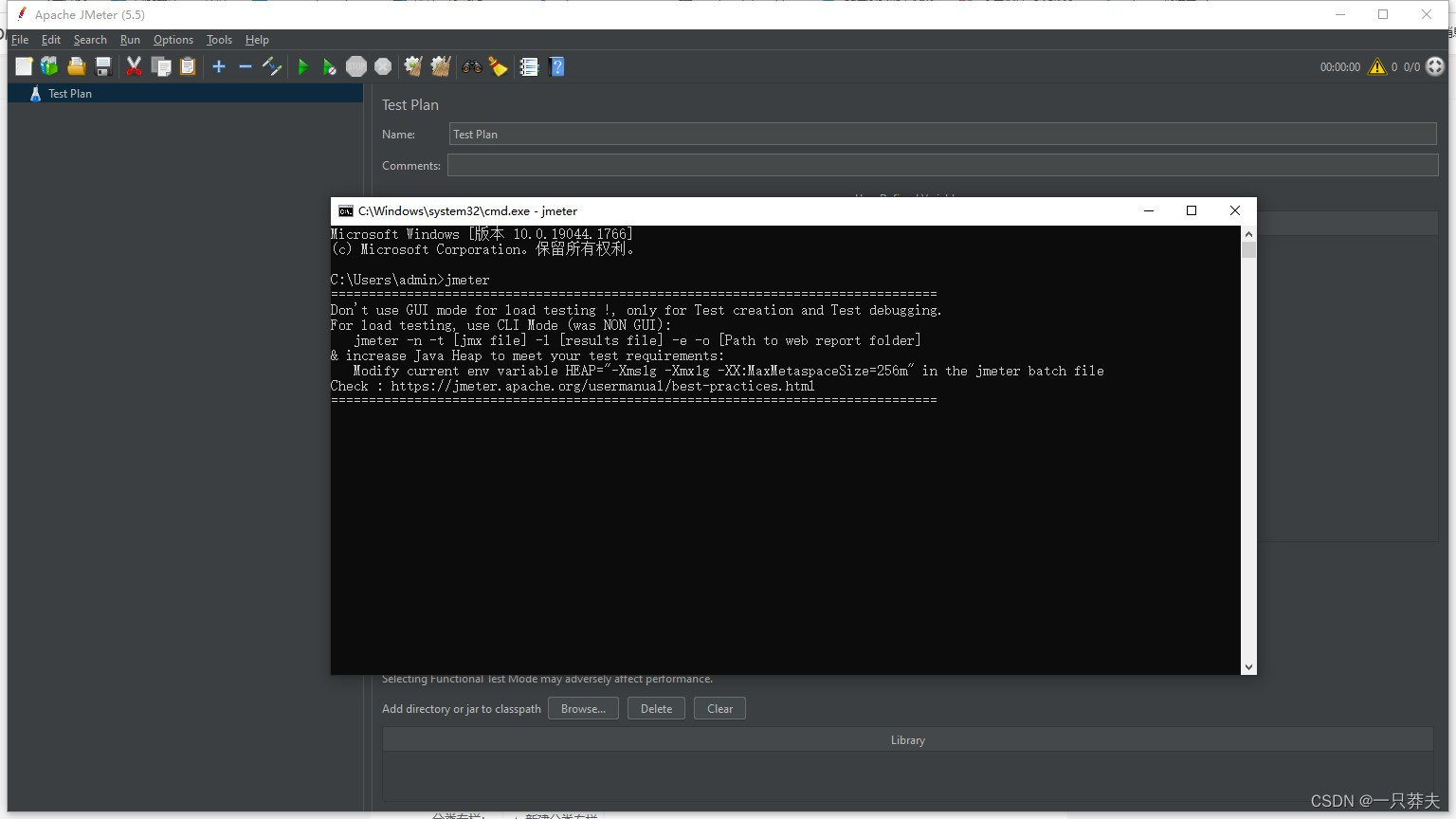Image resolution: width=1456 pixels, height=819 pixels.
Task: Click the Library column header
Action: pos(908,740)
